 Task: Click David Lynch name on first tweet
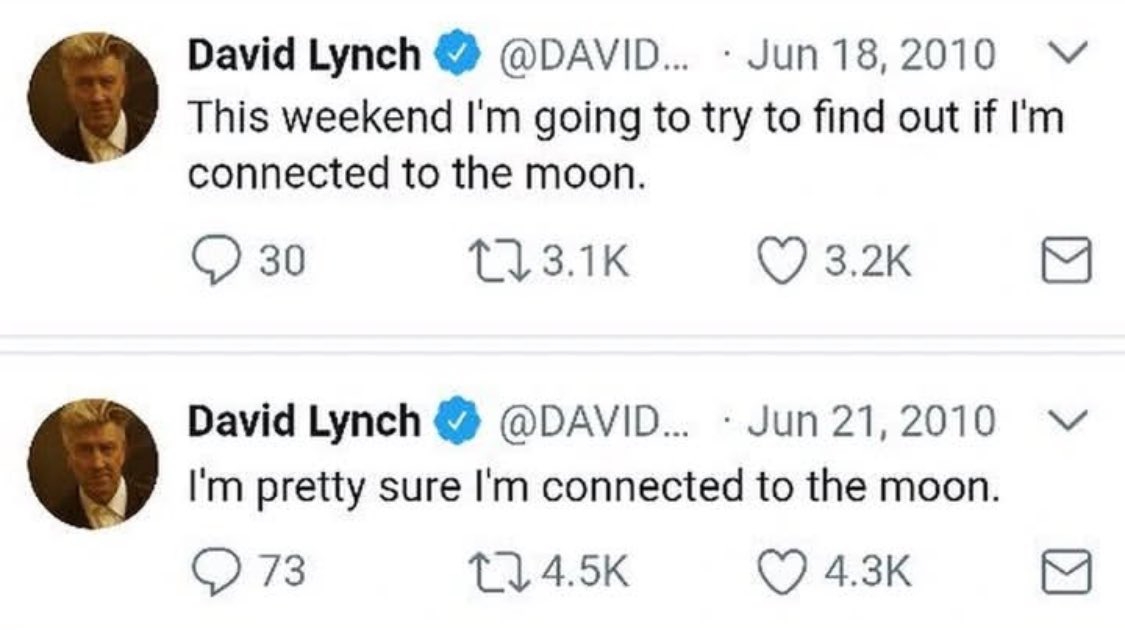point(304,56)
